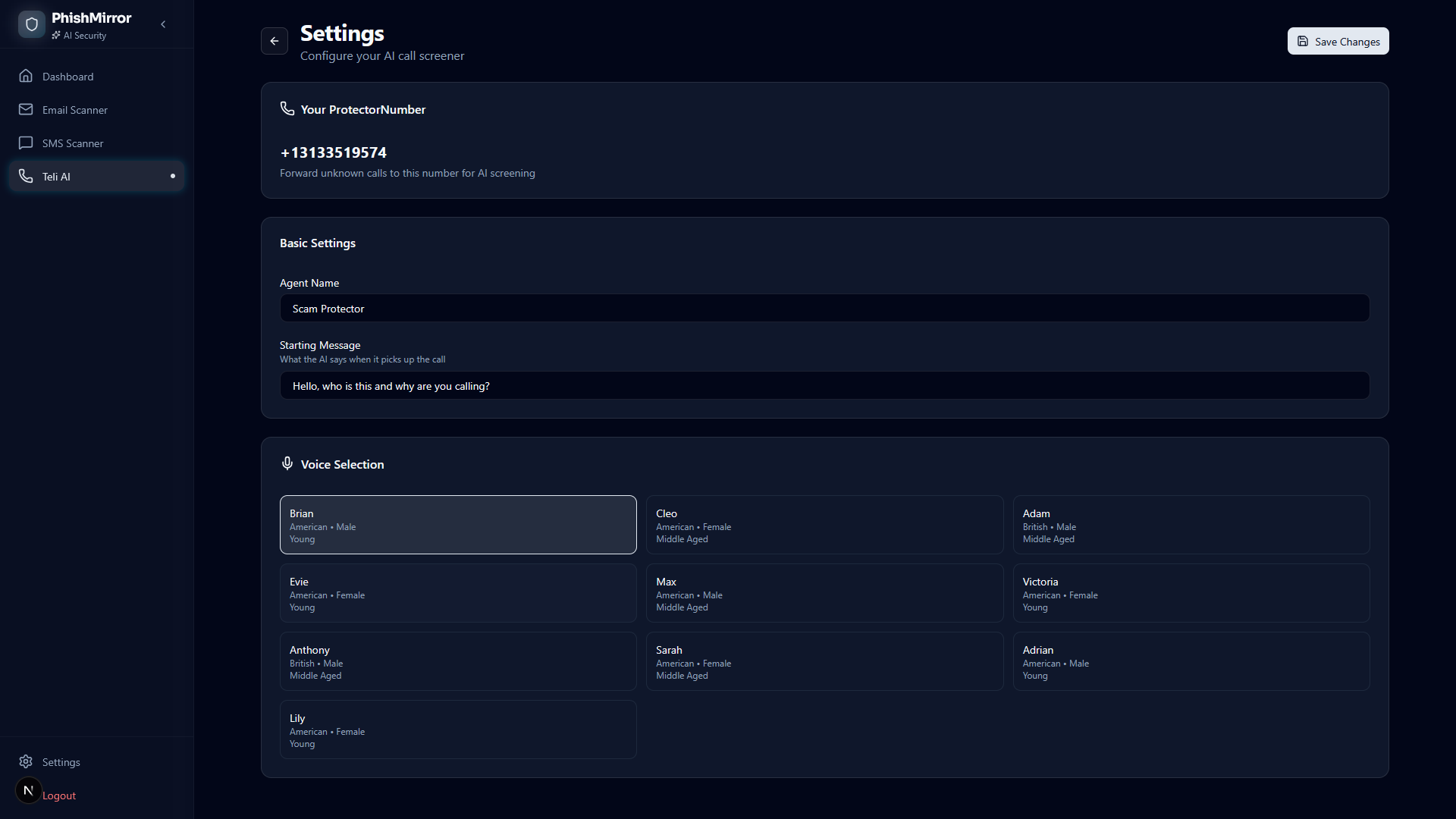Screen dimensions: 1456x819
Task: Click the Email Scanner envelope icon
Action: tap(26, 109)
